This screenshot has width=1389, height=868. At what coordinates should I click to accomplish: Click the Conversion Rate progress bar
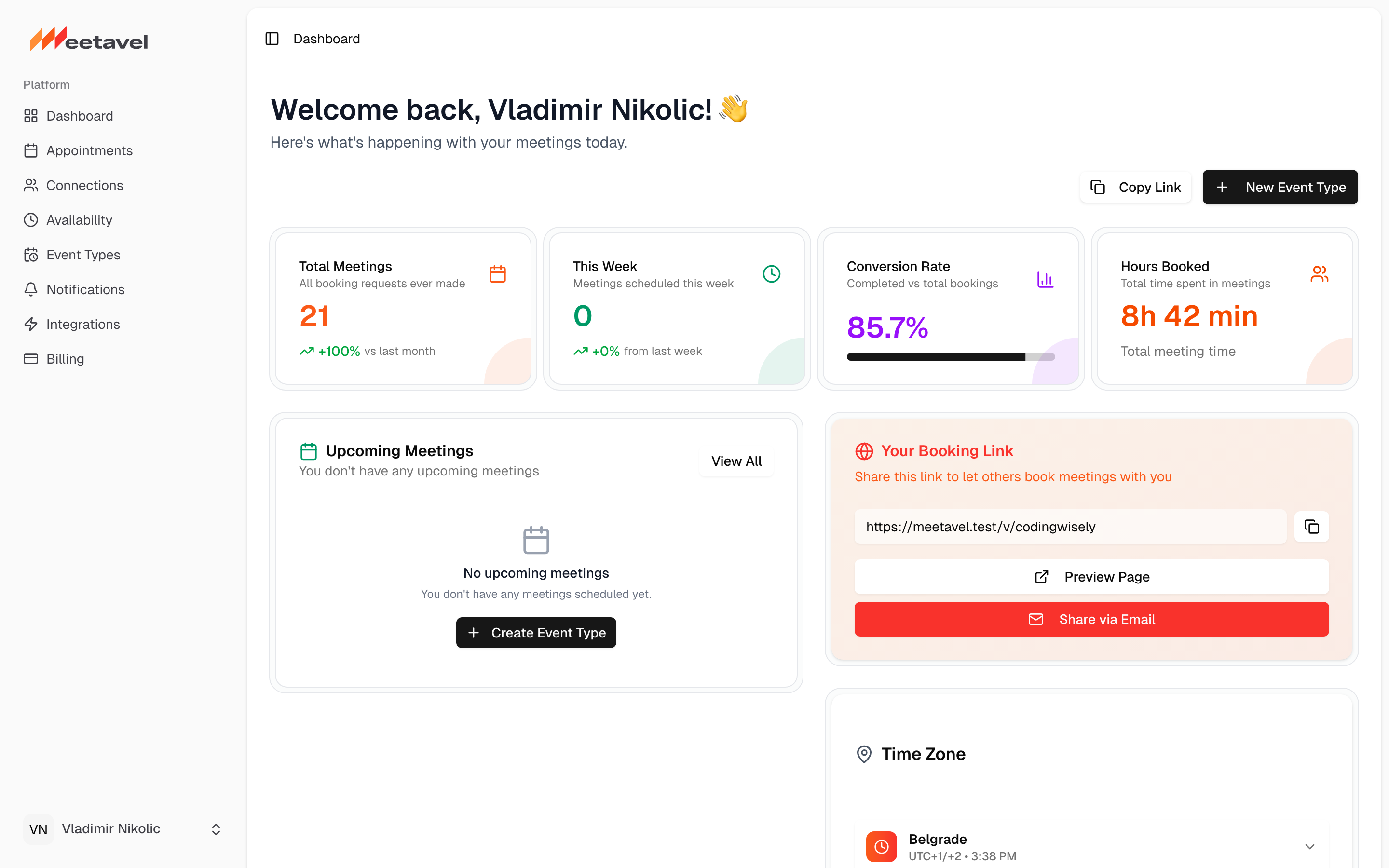coord(951,357)
